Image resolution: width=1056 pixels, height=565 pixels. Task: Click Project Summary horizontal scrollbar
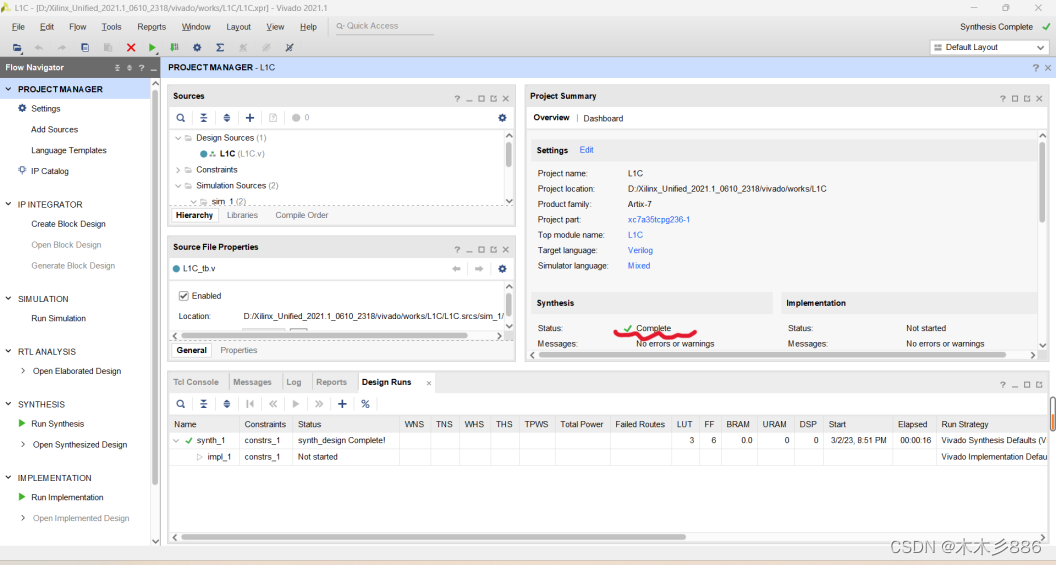pos(772,354)
